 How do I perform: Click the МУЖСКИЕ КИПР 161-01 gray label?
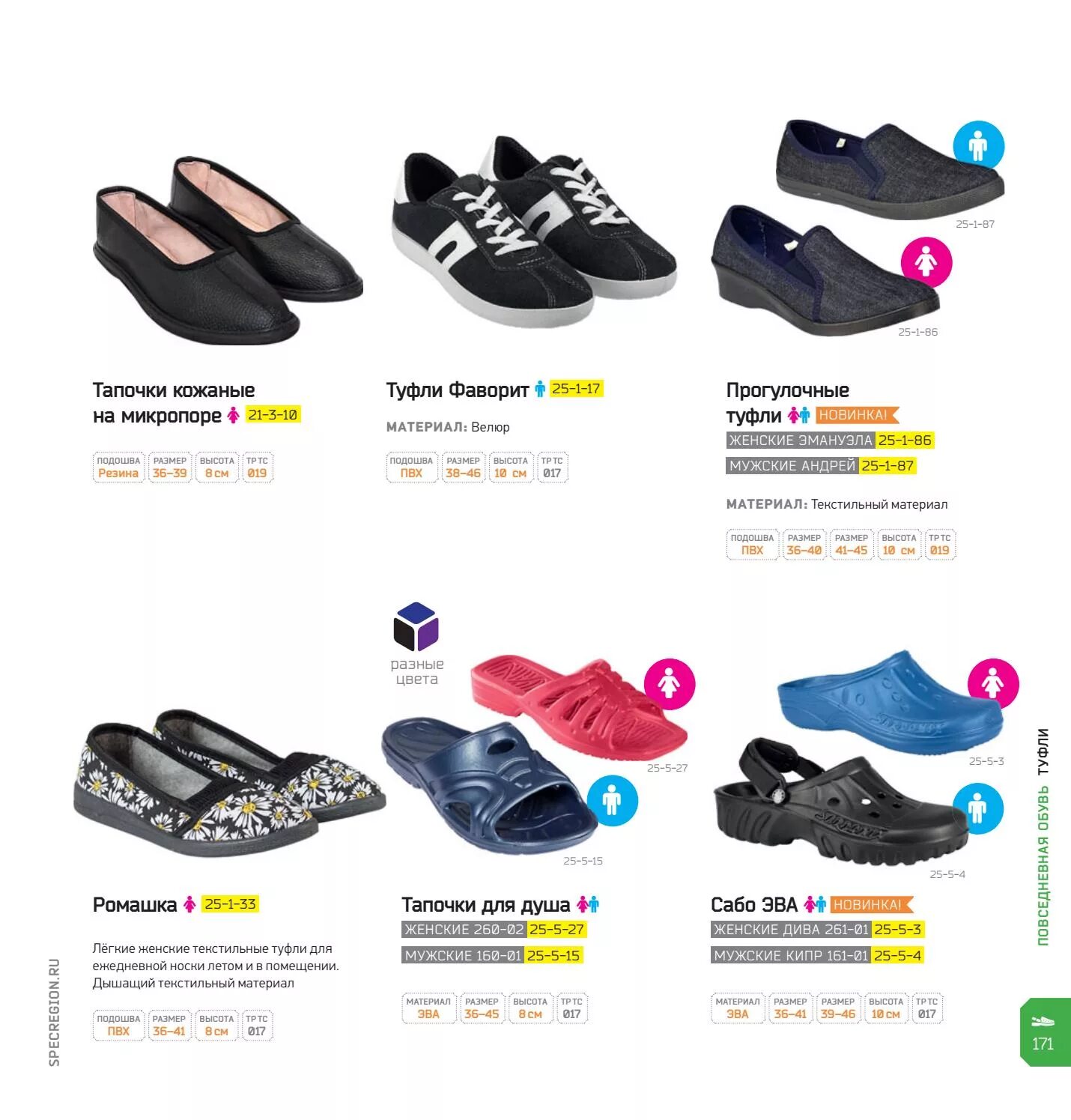click(x=791, y=956)
